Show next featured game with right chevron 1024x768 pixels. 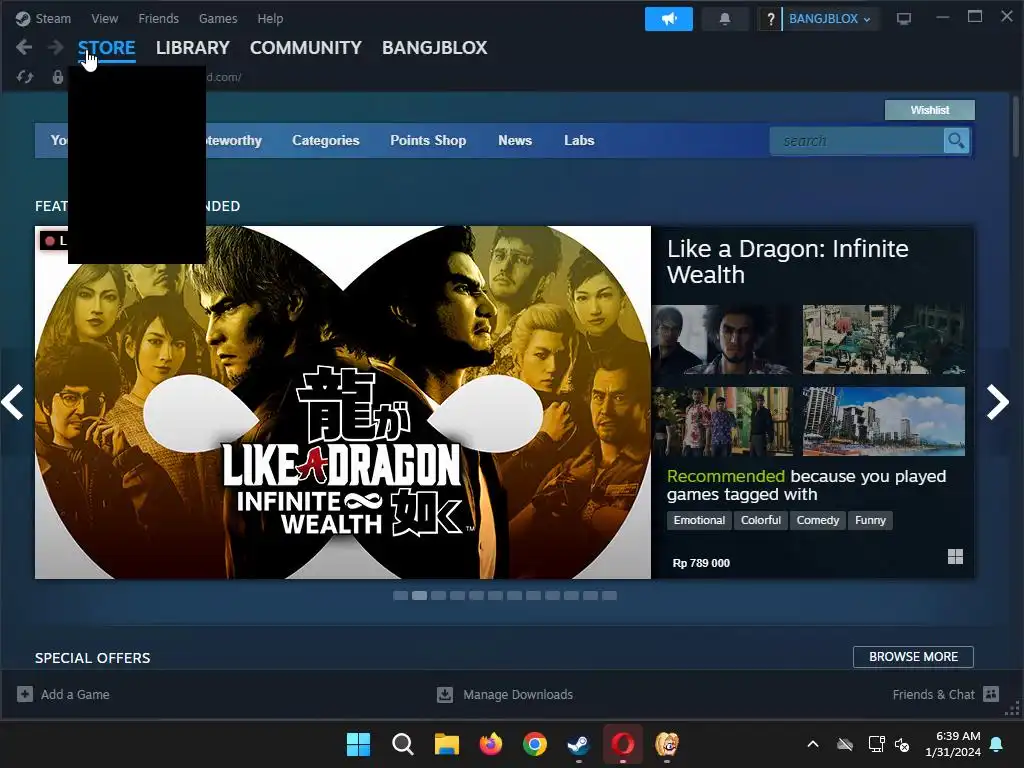click(x=998, y=402)
